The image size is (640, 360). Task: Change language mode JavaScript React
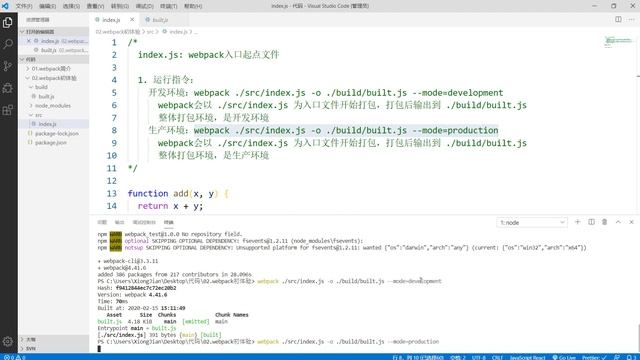[x=527, y=357]
